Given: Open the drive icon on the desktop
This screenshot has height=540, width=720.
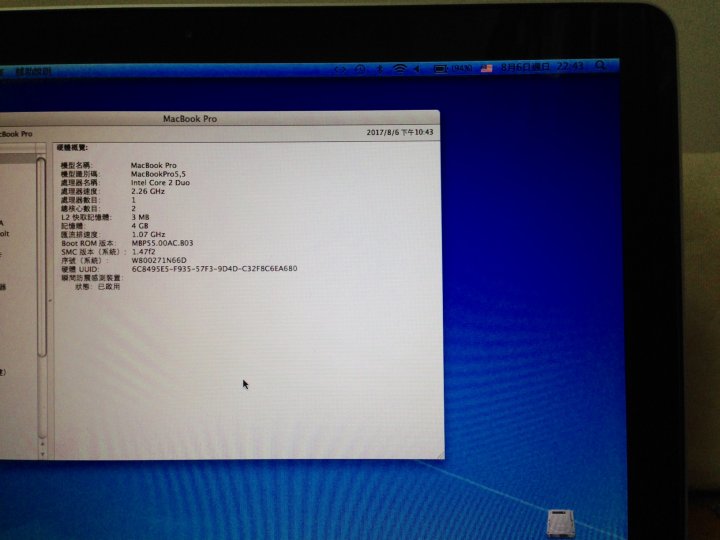Looking at the screenshot, I should 560,523.
